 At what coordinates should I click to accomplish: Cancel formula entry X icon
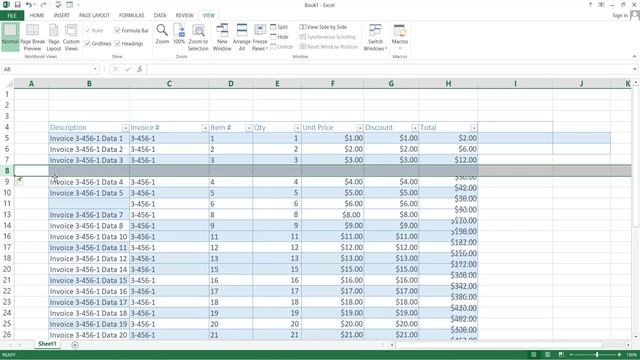[x=116, y=69]
